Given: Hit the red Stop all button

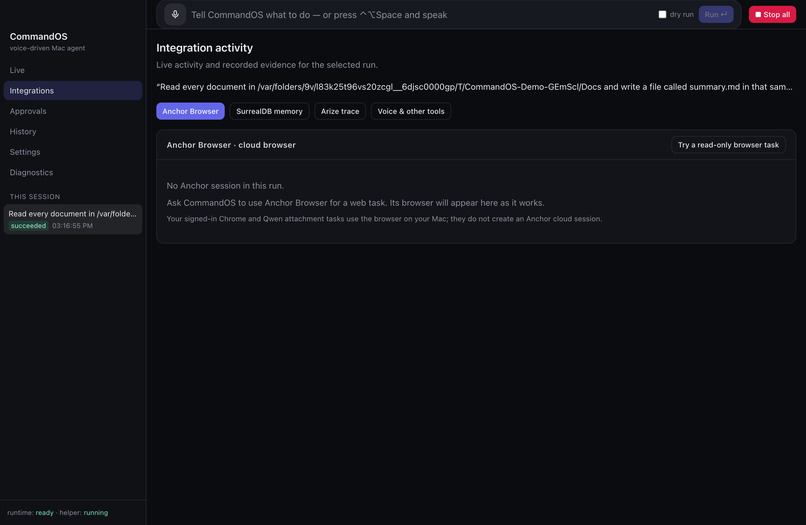Looking at the screenshot, I should pos(772,14).
